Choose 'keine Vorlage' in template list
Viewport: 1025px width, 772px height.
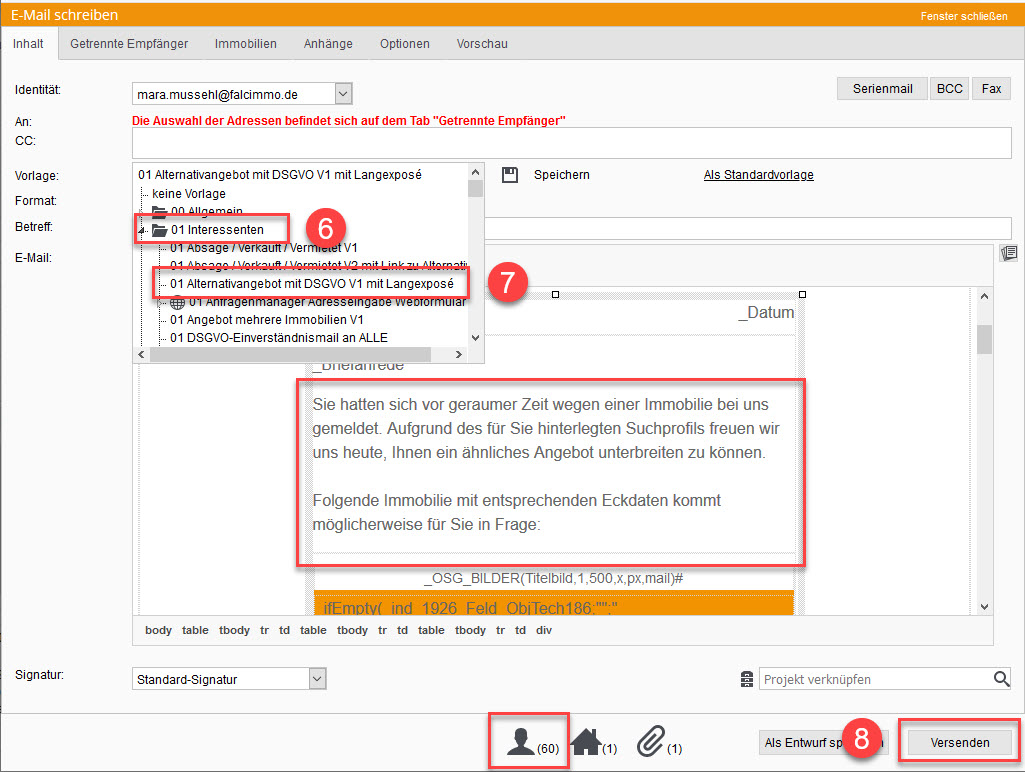tap(188, 193)
